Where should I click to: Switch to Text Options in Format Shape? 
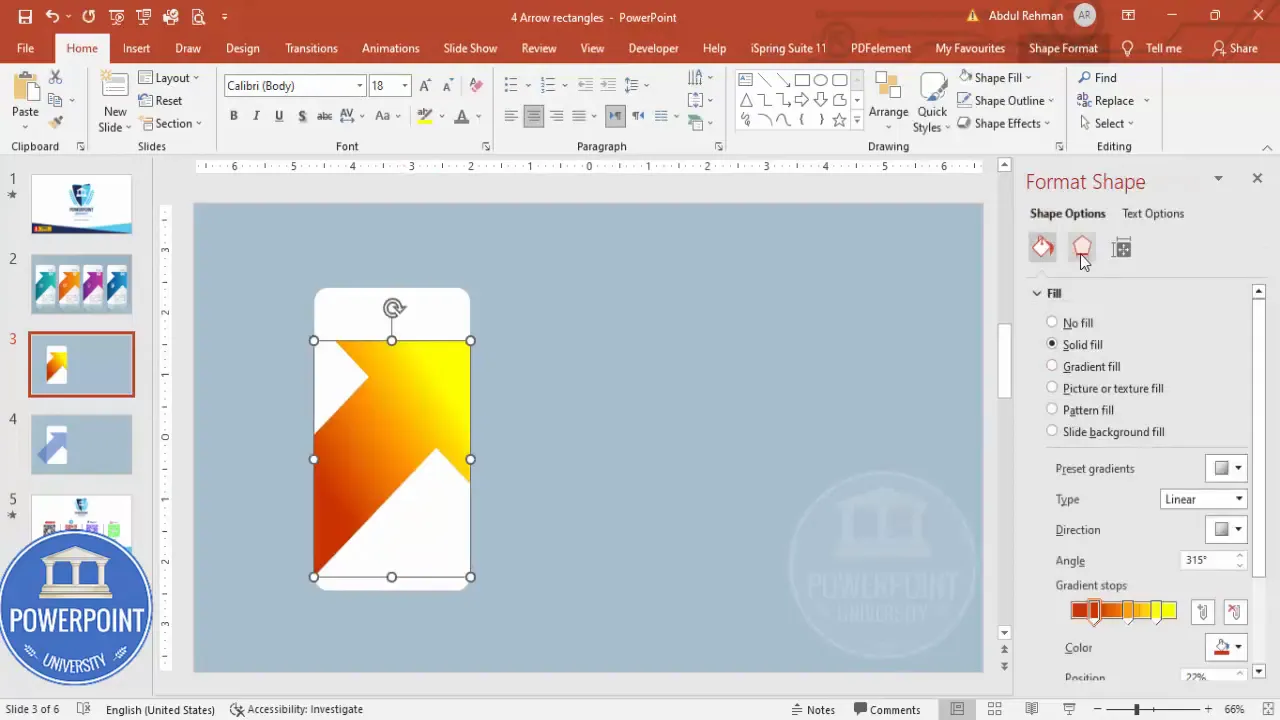(1153, 213)
